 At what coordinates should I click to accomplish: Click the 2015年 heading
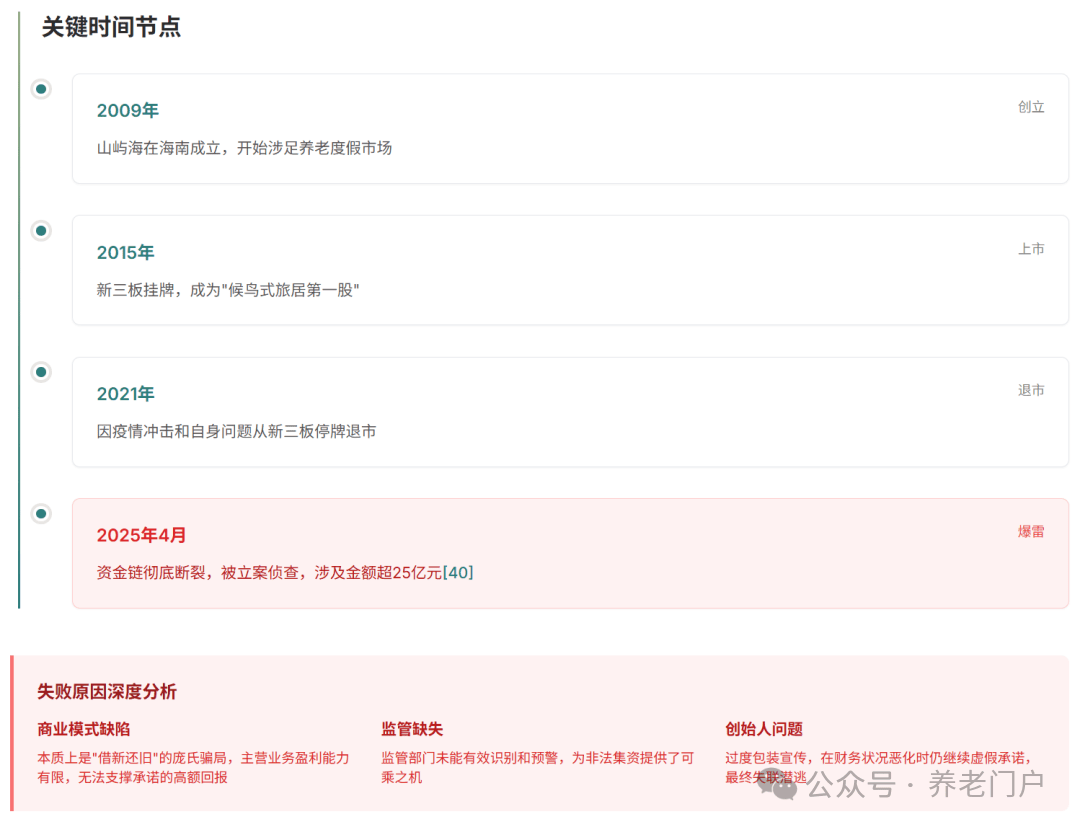pos(126,253)
